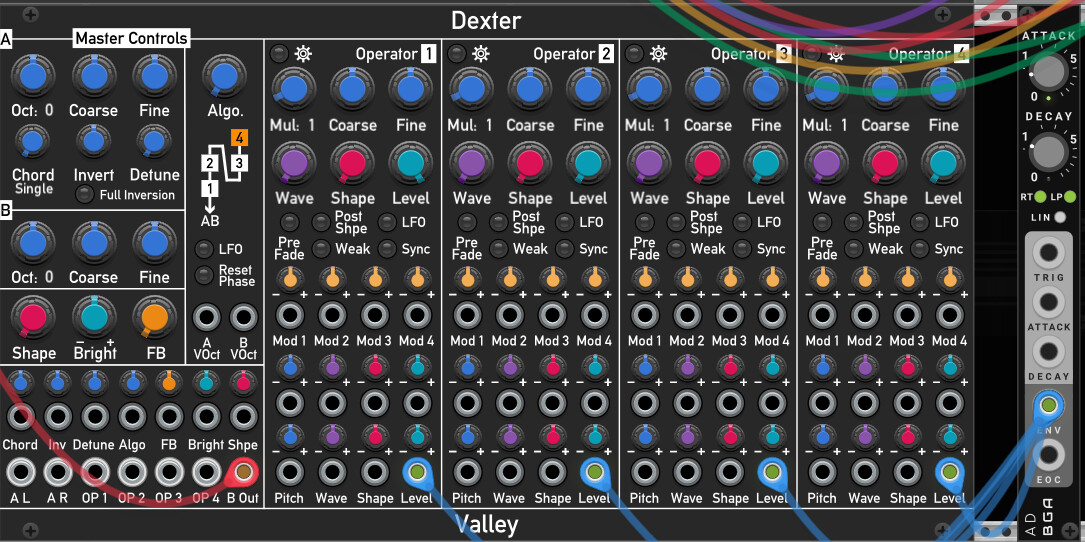
Task: Click Operator 3 Shape CV input jack
Action: point(729,472)
